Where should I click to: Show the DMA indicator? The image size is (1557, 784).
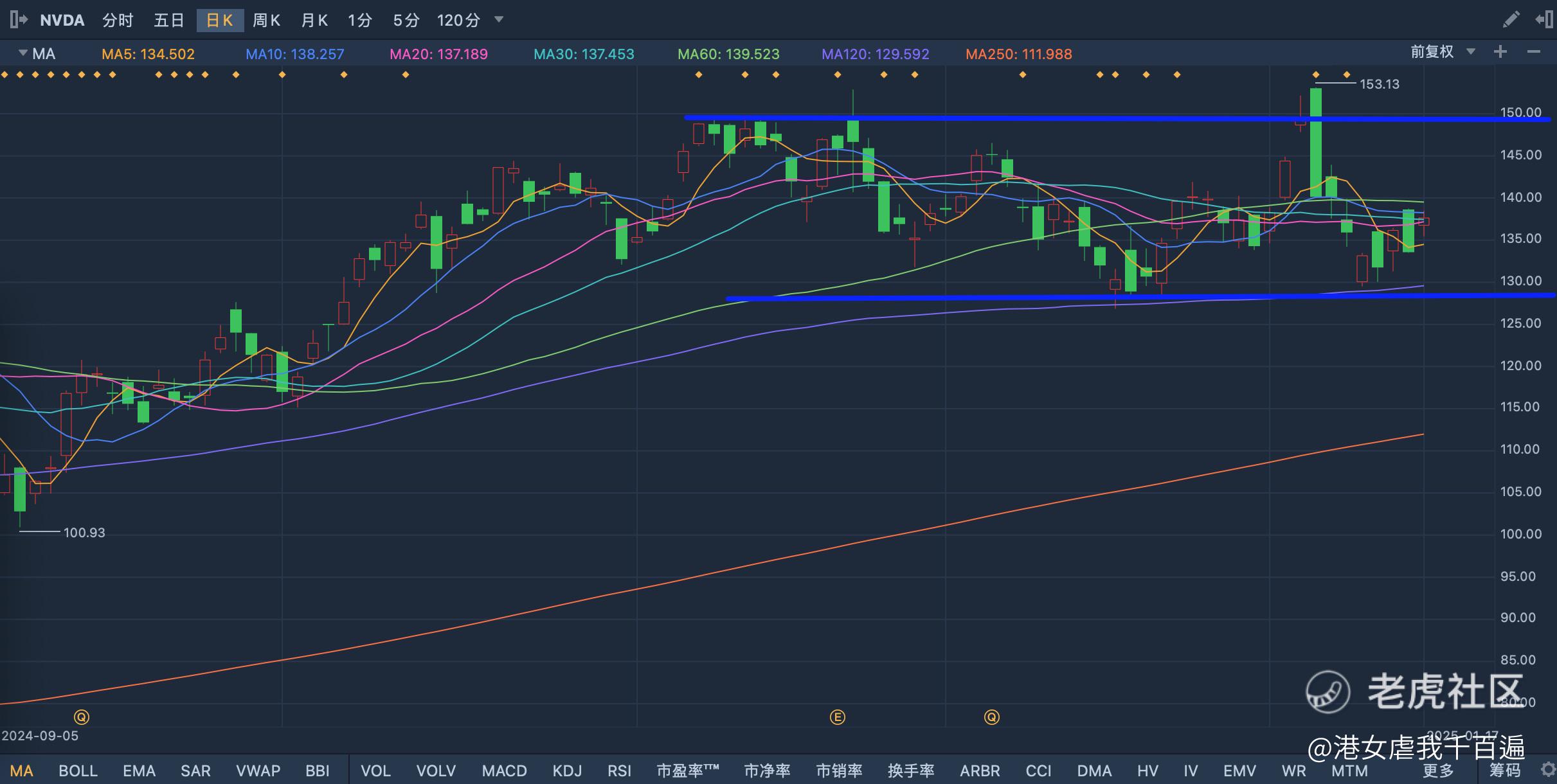[x=1094, y=771]
